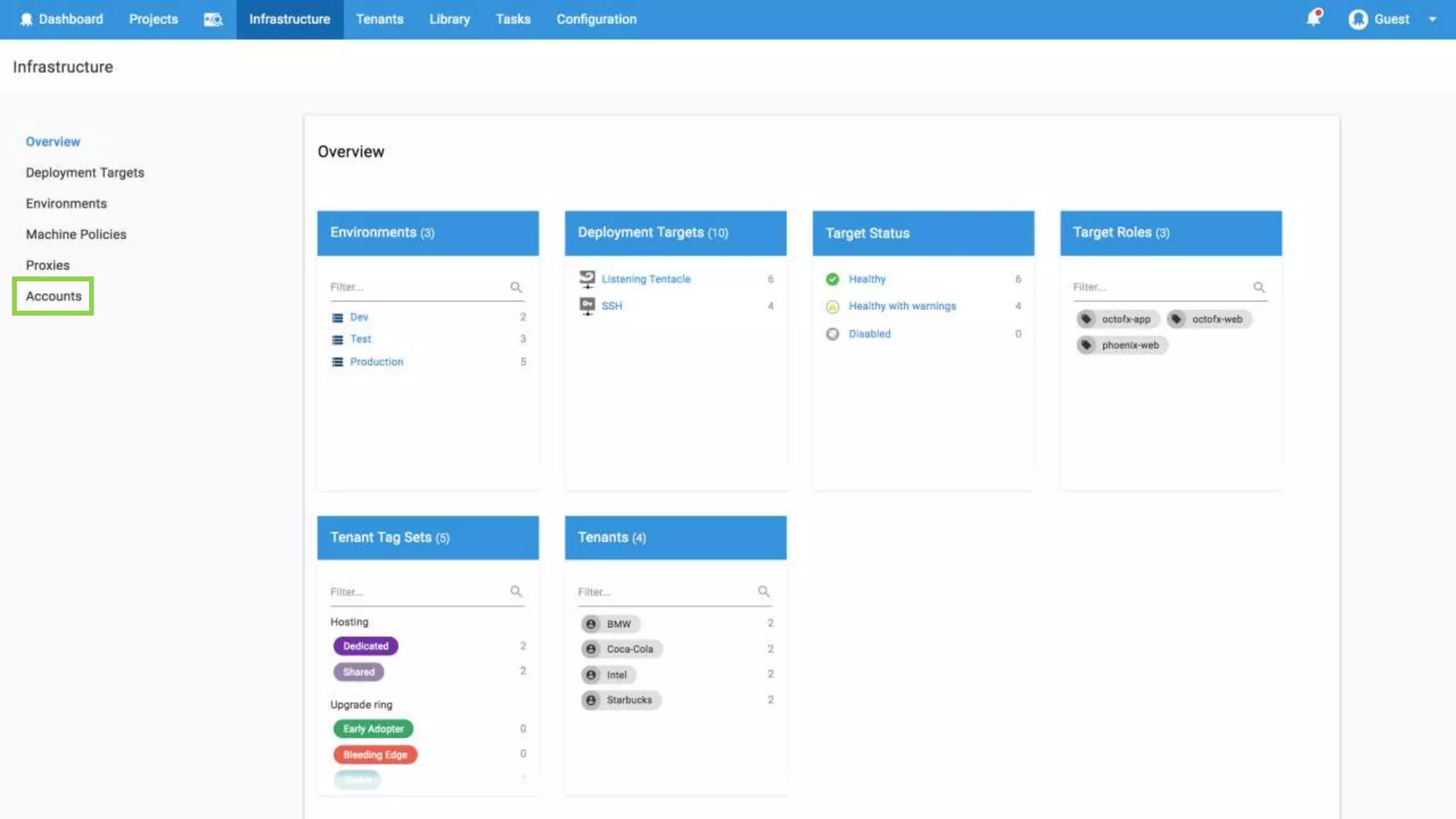Click the green Healthy status icon

[833, 279]
